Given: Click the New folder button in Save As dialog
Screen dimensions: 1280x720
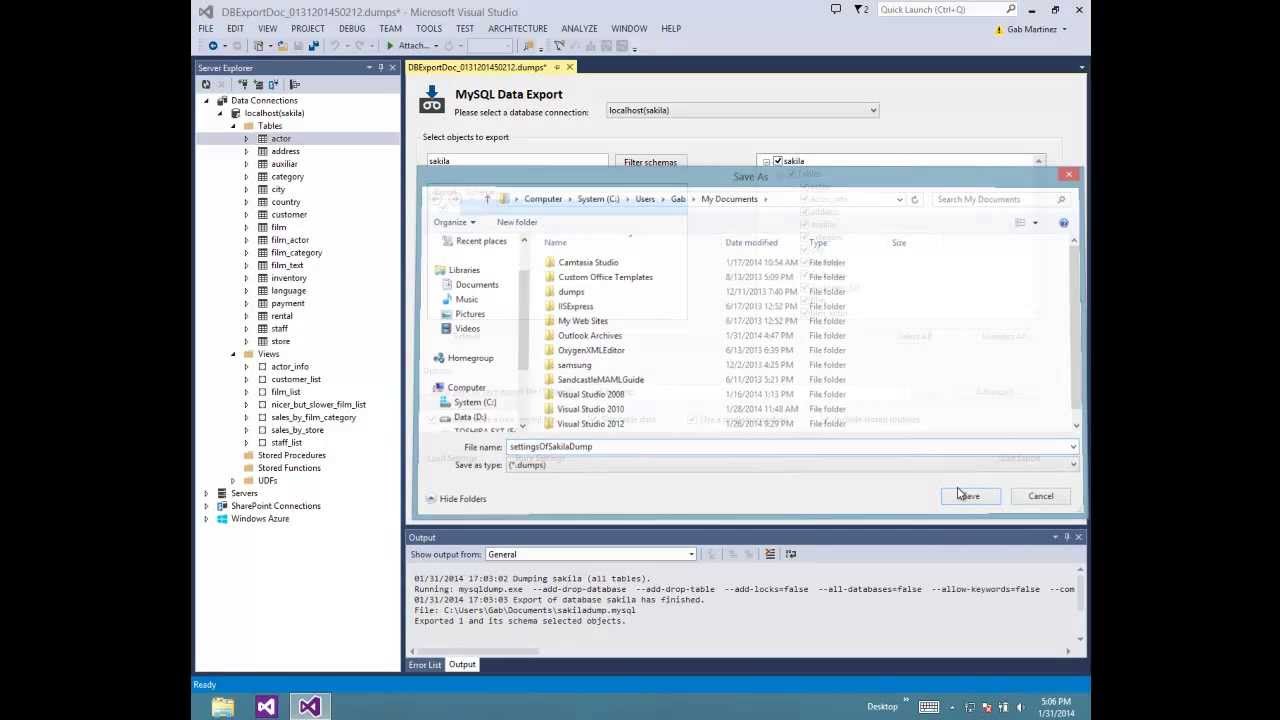Looking at the screenshot, I should pyautogui.click(x=517, y=222).
